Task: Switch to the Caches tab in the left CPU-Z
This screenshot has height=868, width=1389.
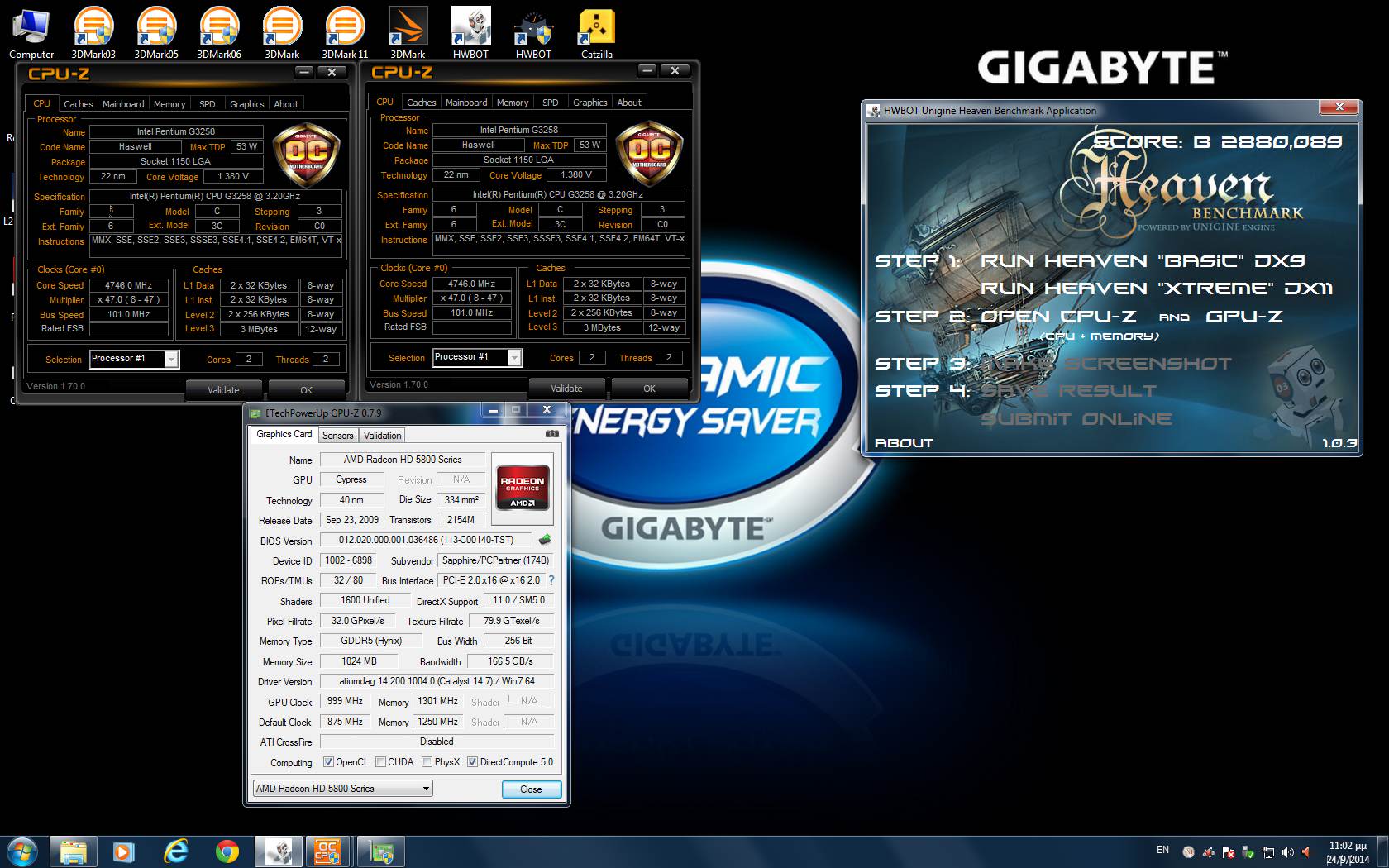Action: coord(79,104)
